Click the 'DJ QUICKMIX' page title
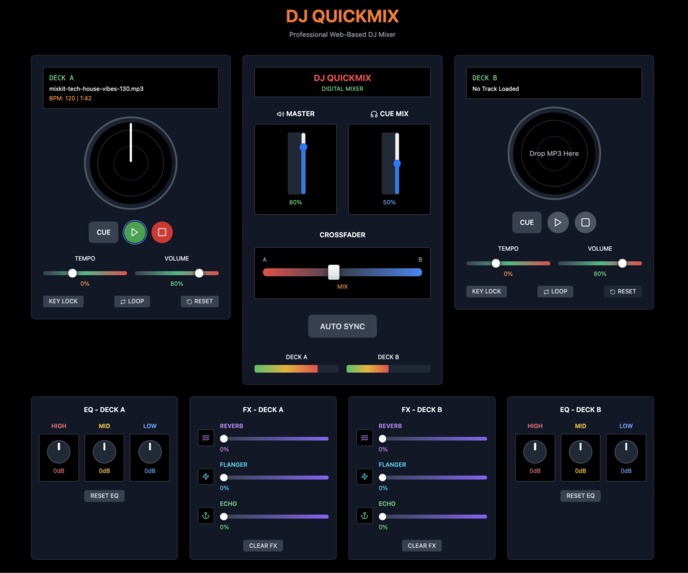This screenshot has width=688, height=573. [x=342, y=16]
